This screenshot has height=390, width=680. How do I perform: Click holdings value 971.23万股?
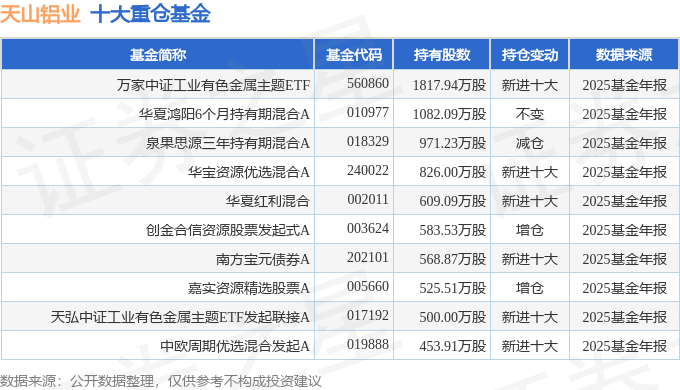coord(452,143)
